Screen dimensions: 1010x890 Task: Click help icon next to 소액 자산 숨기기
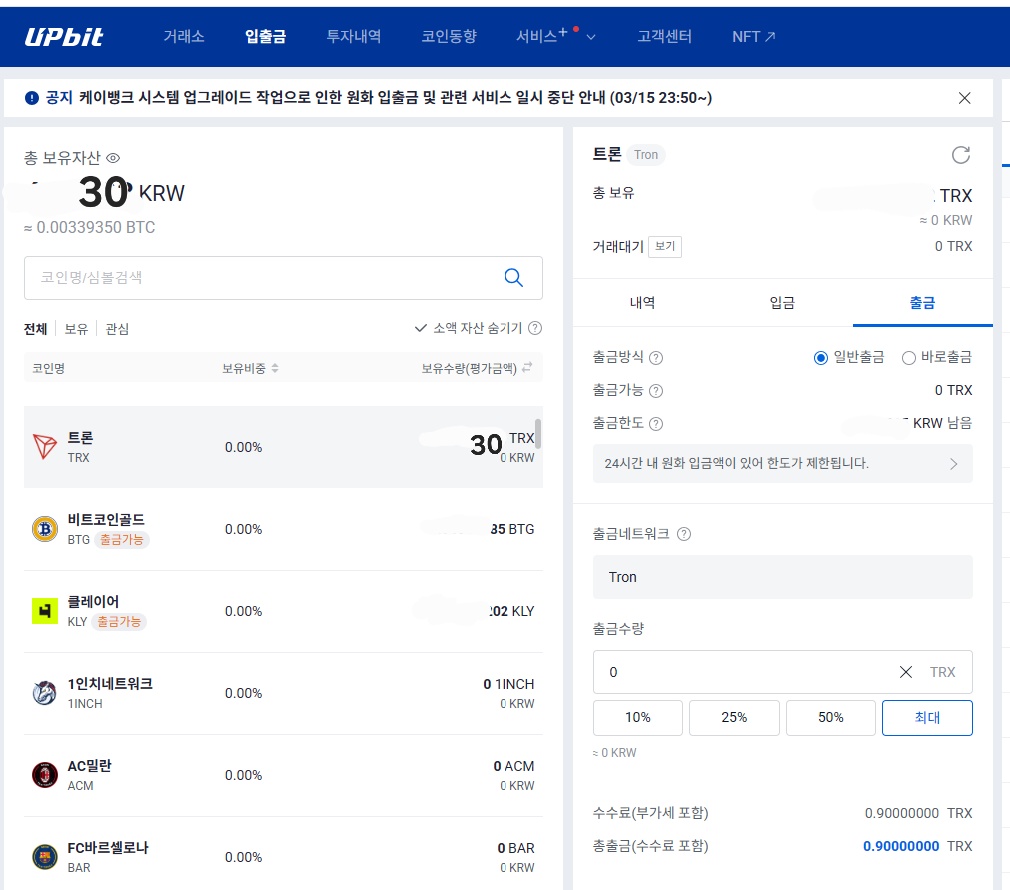535,328
